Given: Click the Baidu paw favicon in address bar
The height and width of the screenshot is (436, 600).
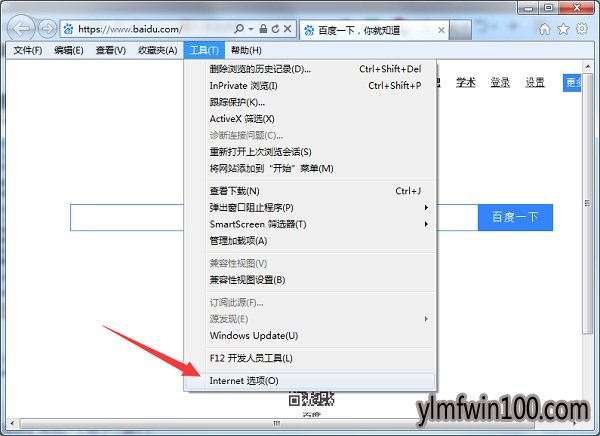Looking at the screenshot, I should coord(68,29).
